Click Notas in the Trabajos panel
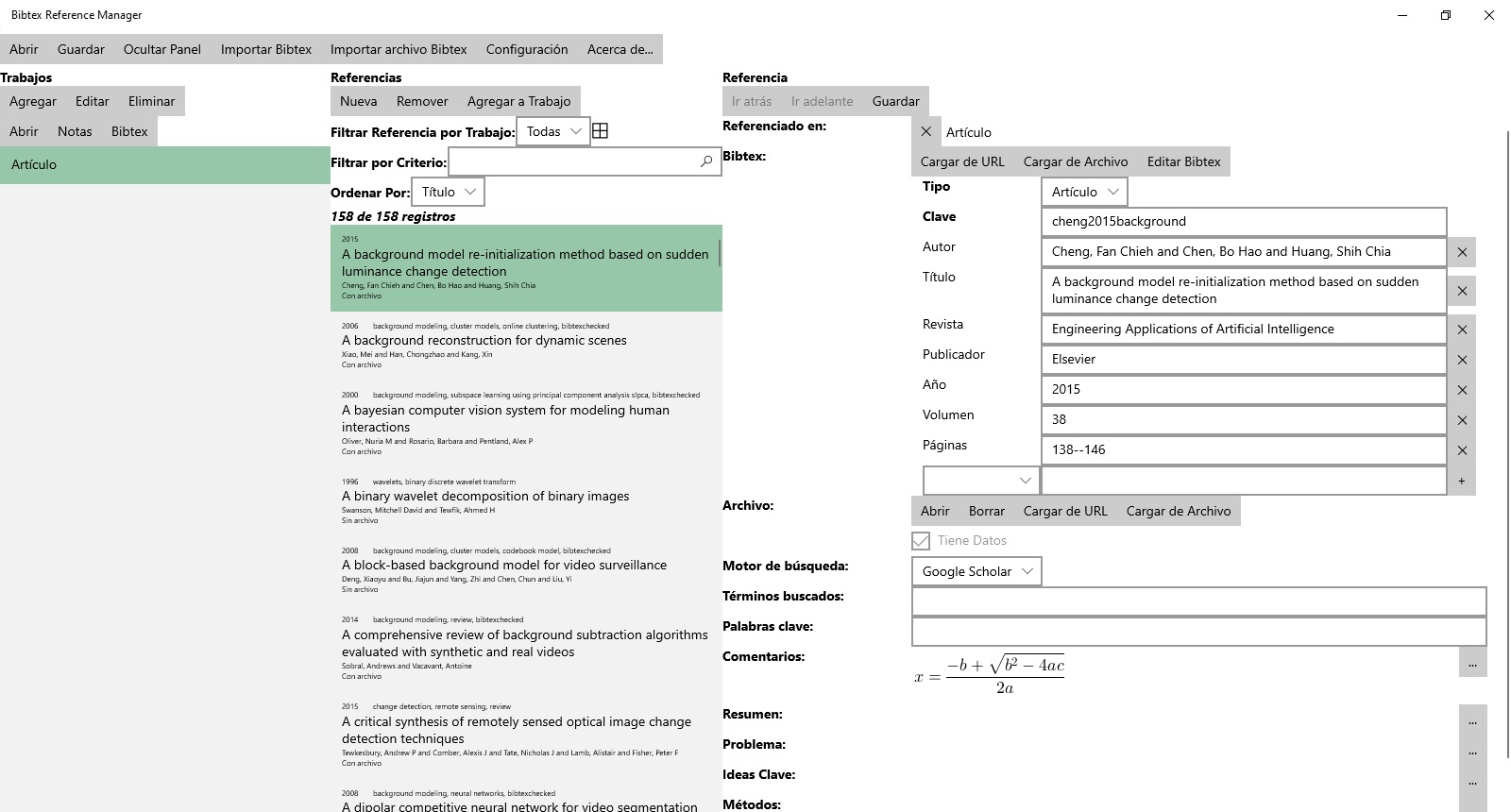1511x812 pixels. [75, 131]
